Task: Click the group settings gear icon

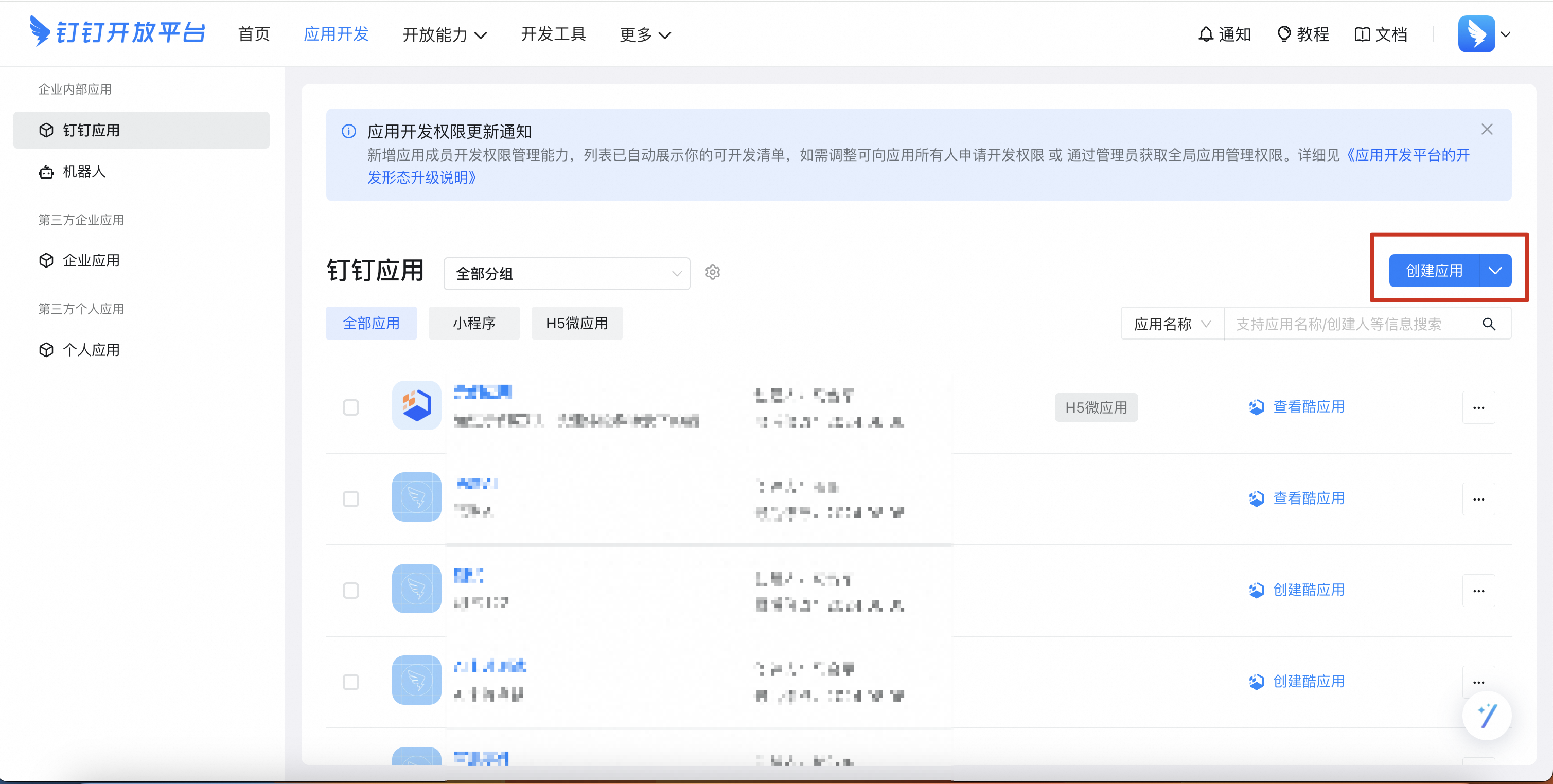Action: [x=712, y=272]
